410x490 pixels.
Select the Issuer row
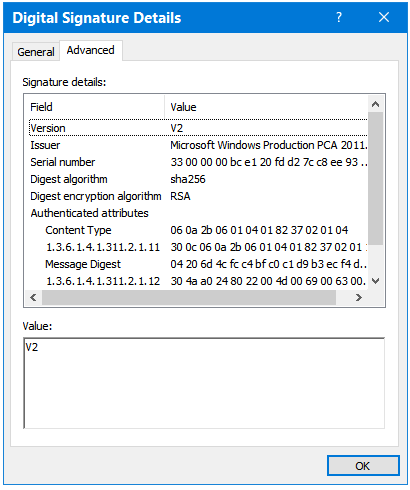[199, 145]
